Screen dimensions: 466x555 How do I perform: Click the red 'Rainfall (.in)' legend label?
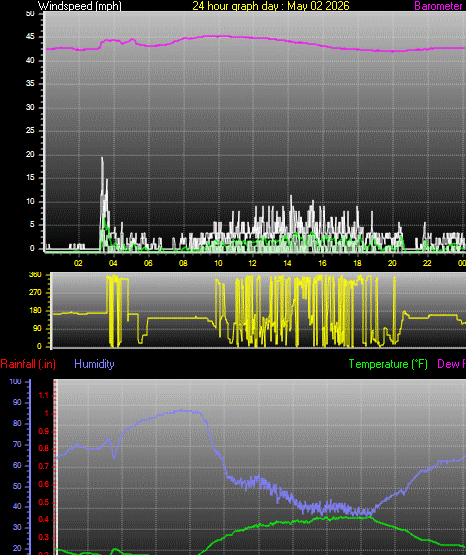28,364
